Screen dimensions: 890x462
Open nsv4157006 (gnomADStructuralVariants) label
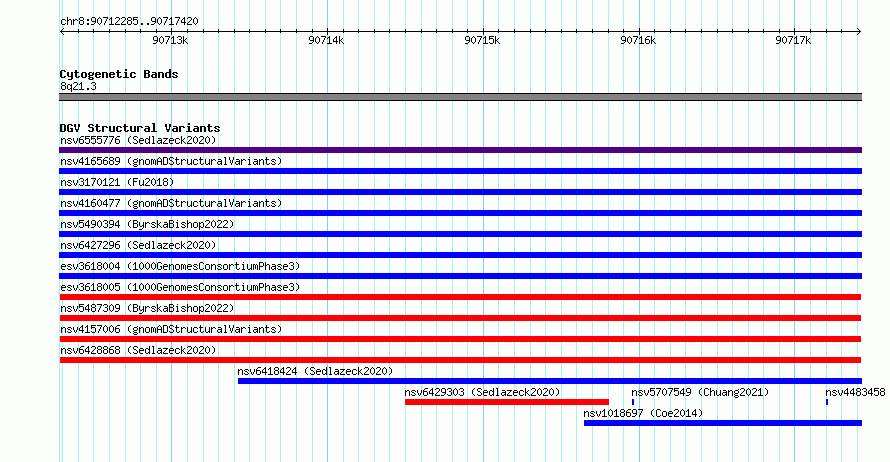(x=171, y=329)
